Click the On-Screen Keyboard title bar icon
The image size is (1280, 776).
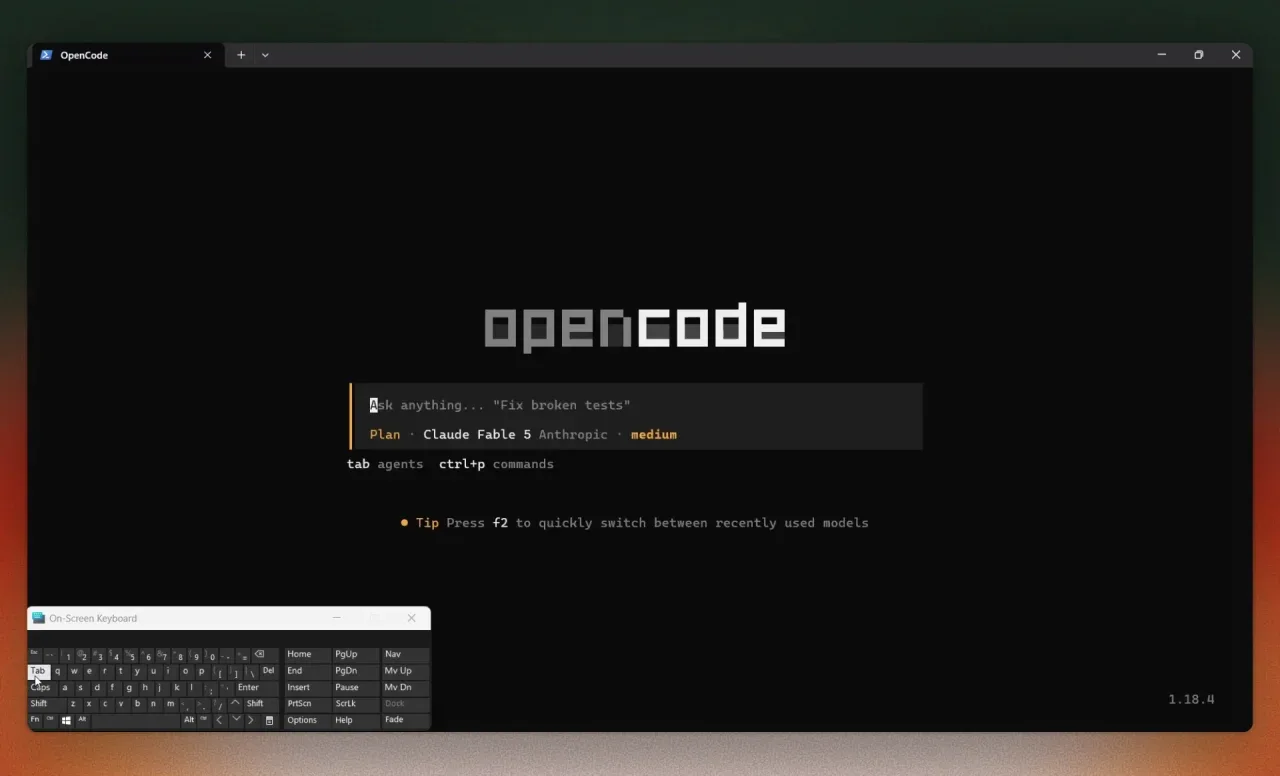coord(38,618)
